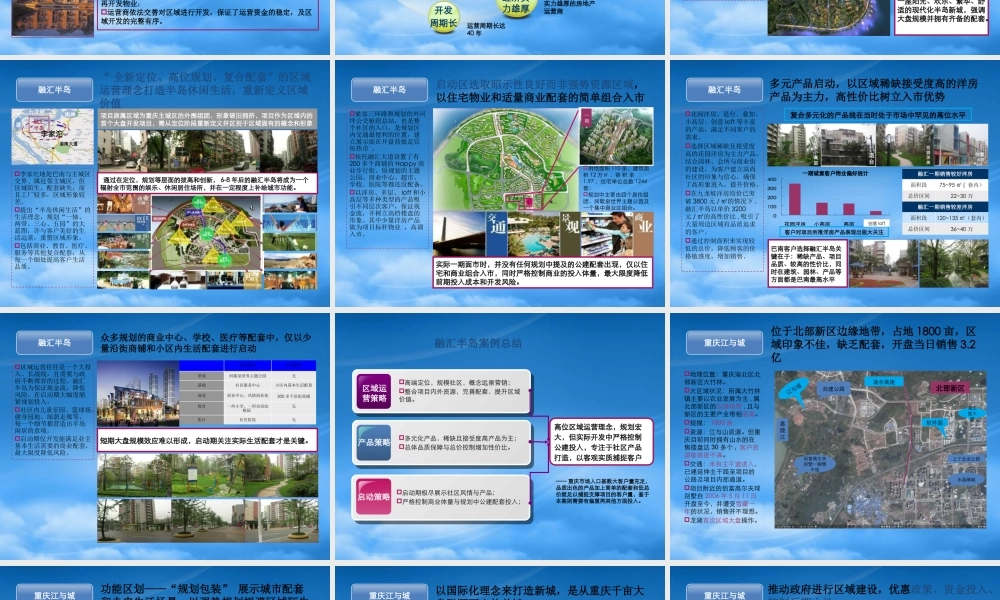Click the 融汇半岛 label on 众多规划的商业中心 slide
The image size is (1000, 600).
[x=54, y=342]
